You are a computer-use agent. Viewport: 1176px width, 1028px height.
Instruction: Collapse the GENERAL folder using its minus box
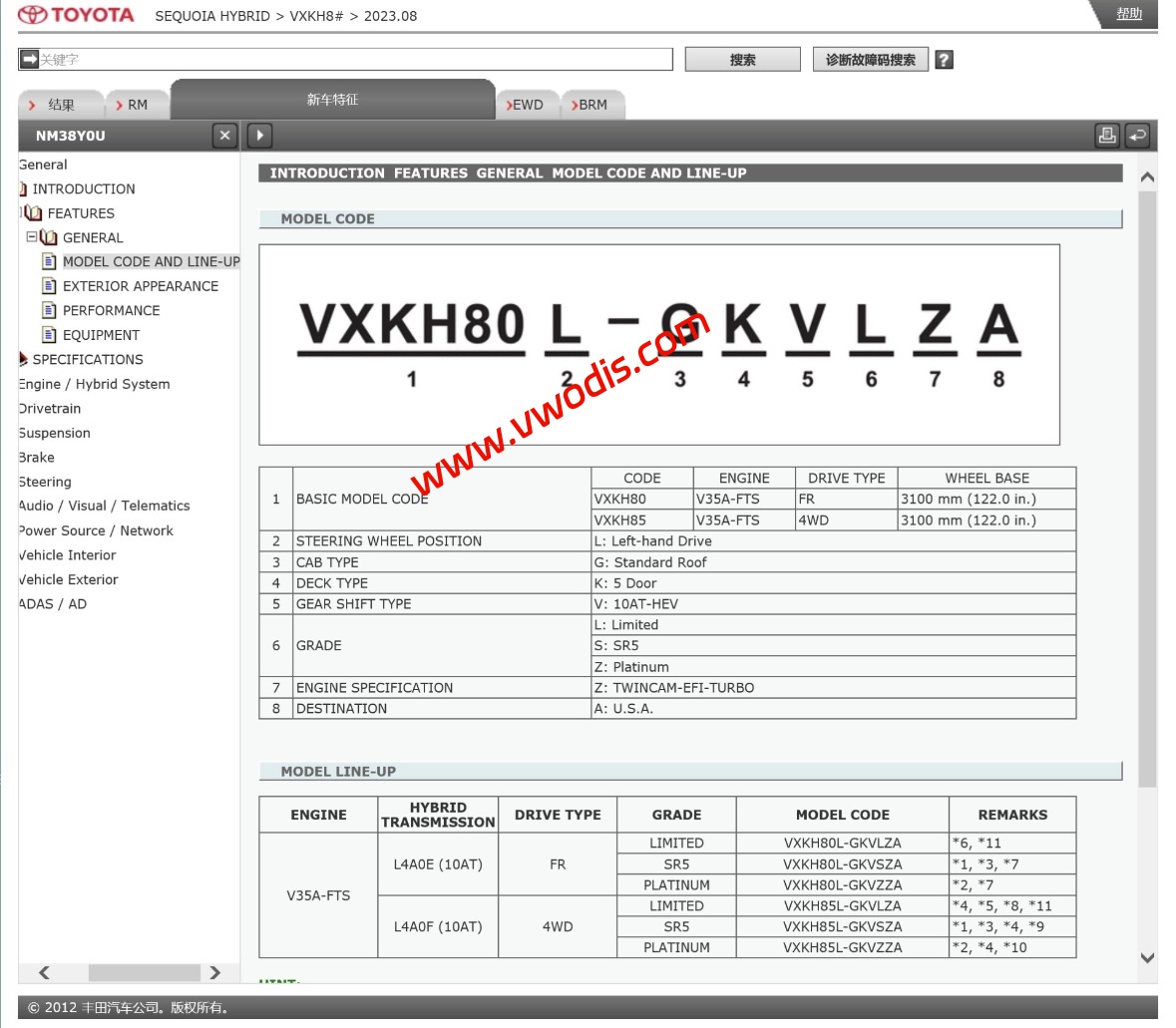click(x=32, y=237)
